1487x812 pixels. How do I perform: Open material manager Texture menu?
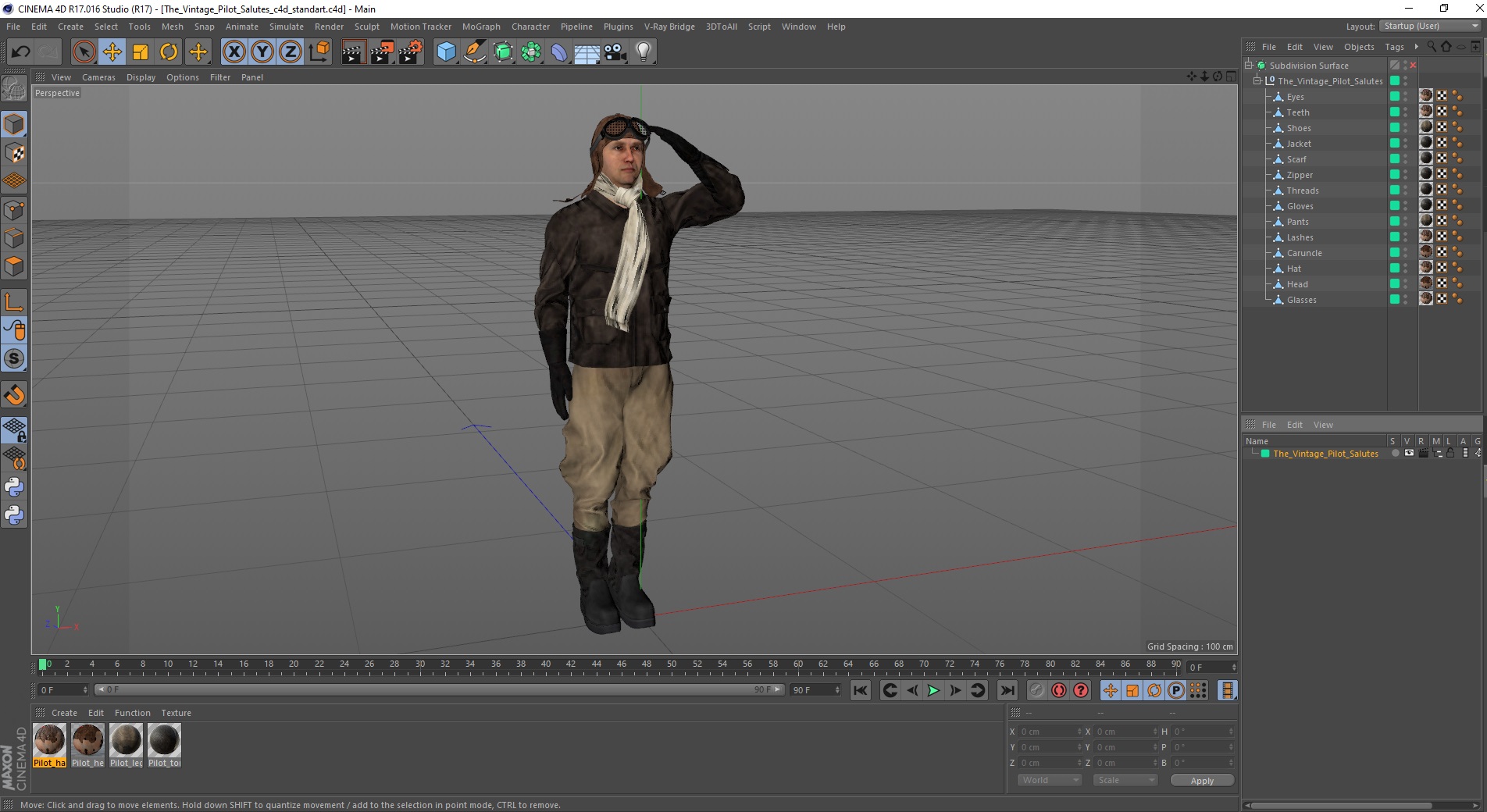pyautogui.click(x=176, y=713)
